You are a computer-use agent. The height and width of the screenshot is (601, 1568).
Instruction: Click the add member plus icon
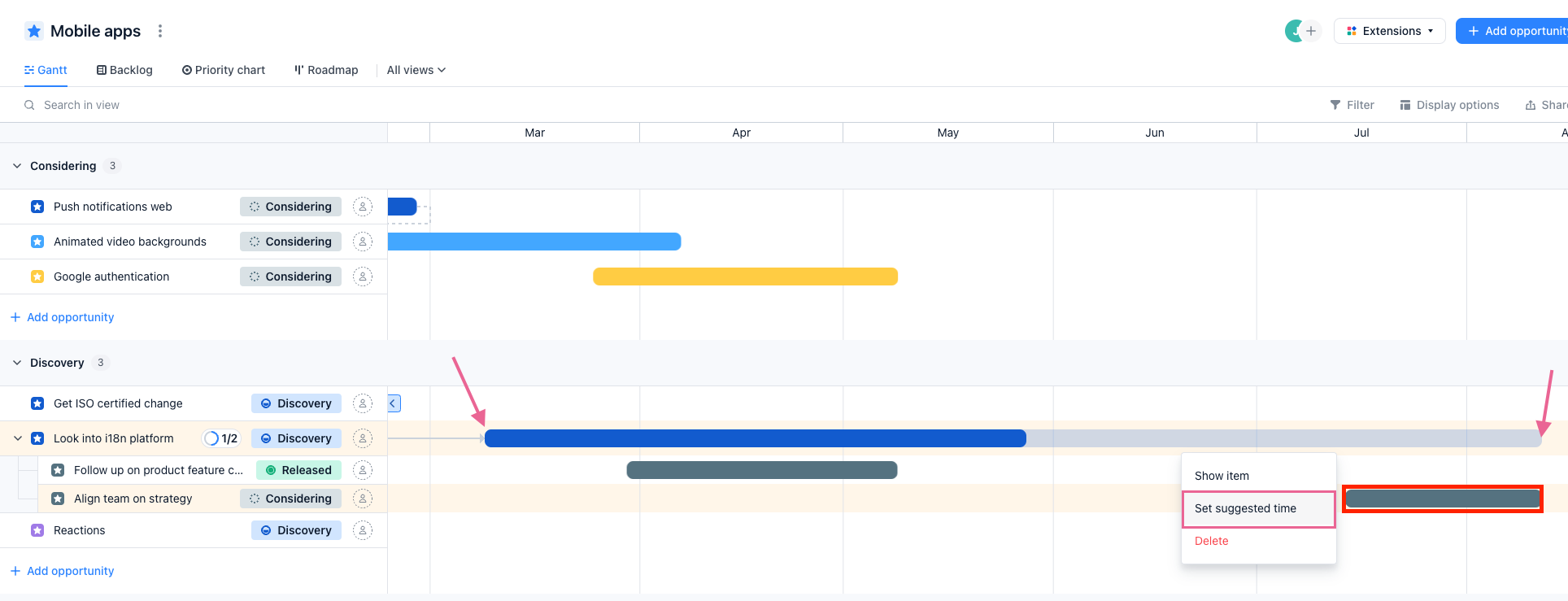pyautogui.click(x=1311, y=31)
